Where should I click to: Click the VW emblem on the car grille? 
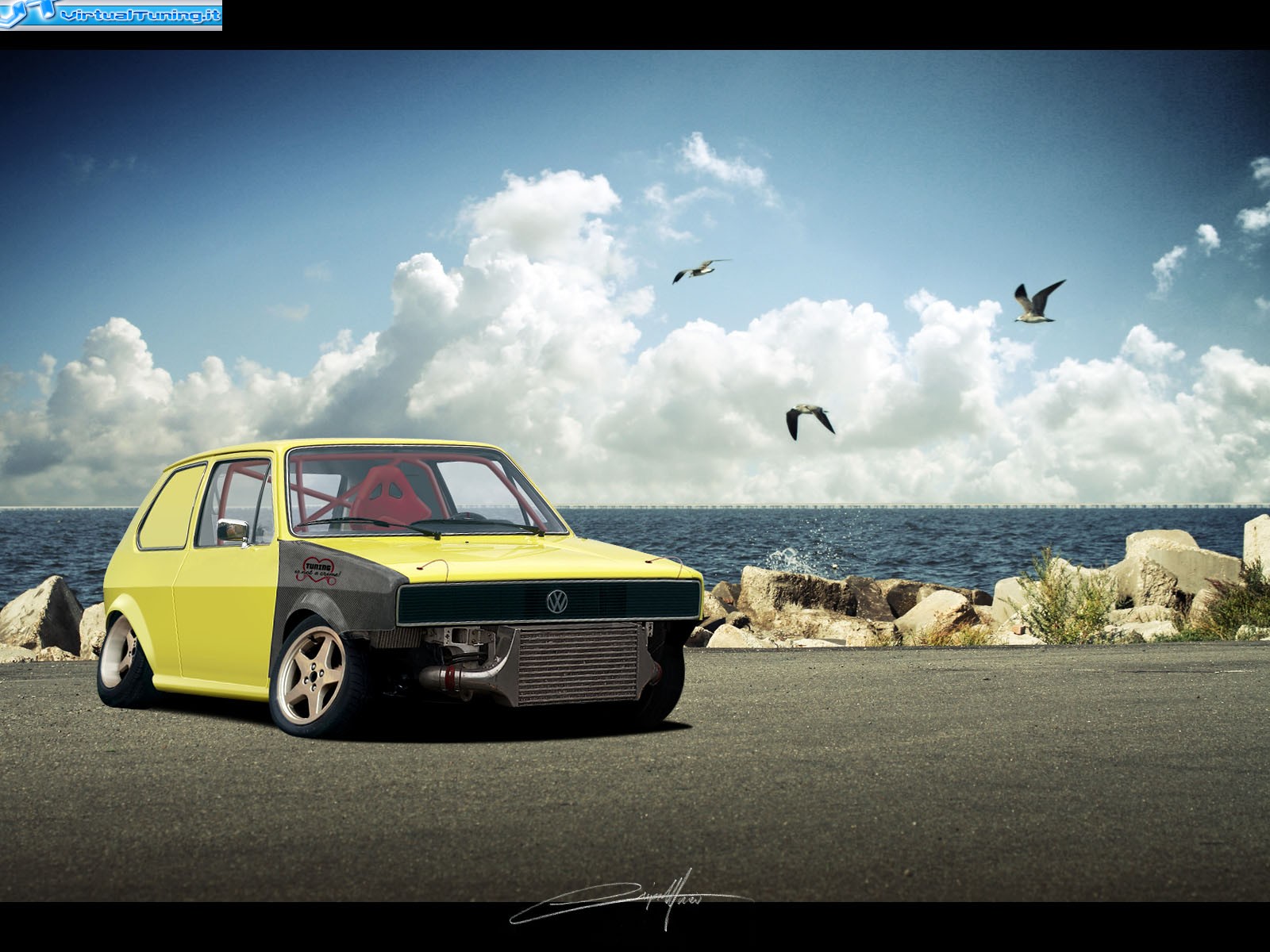(557, 601)
